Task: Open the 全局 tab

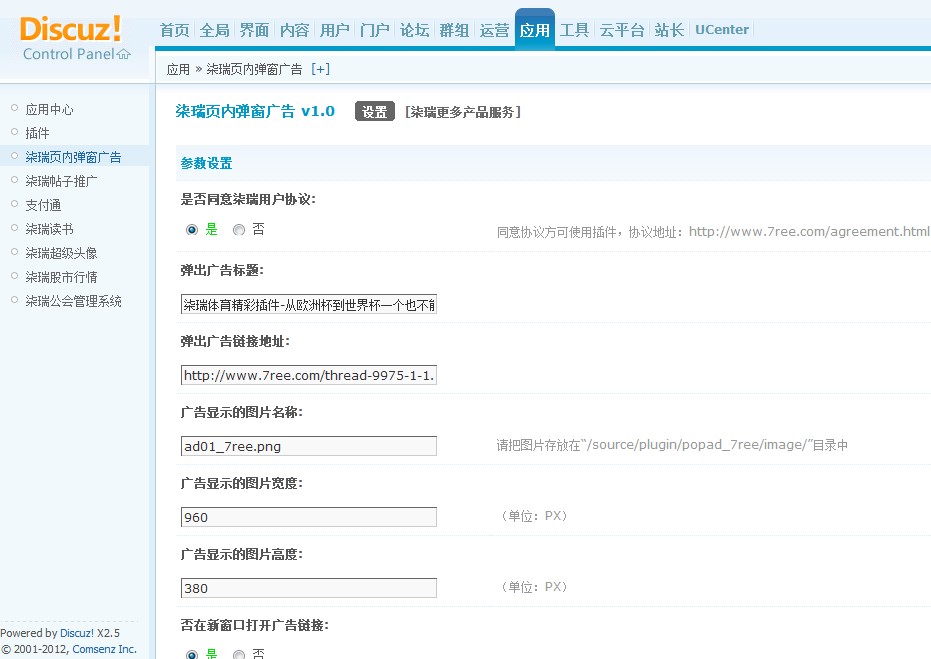Action: (214, 30)
